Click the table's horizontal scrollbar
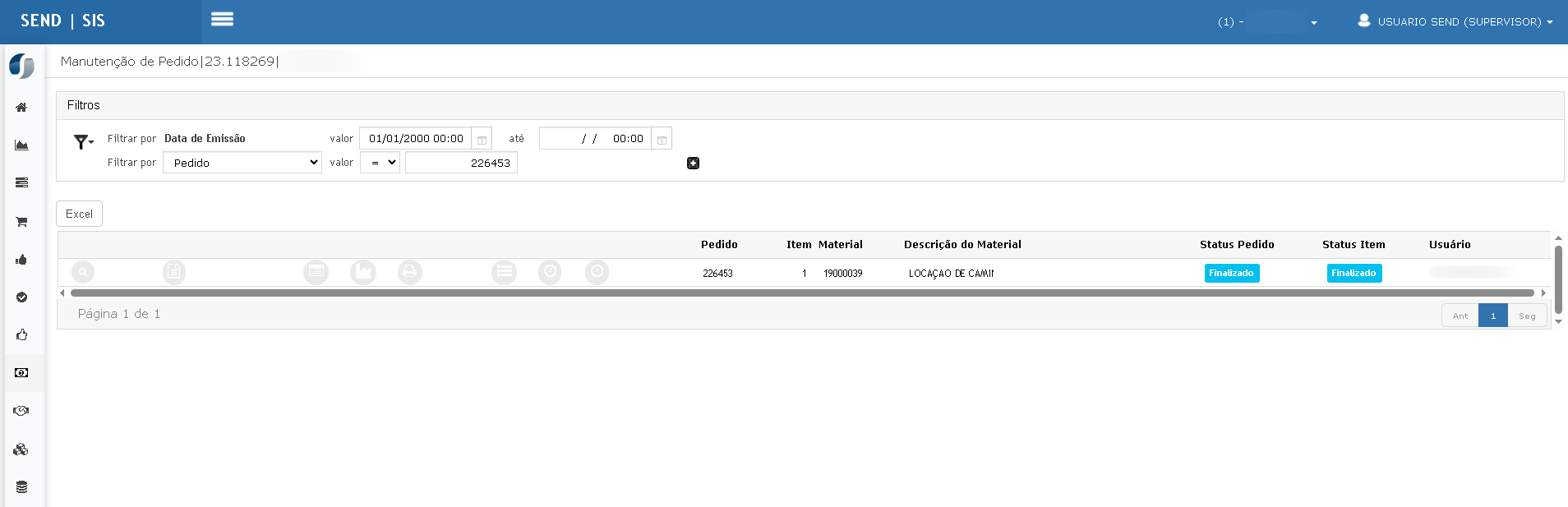1568x507 pixels. click(x=801, y=293)
